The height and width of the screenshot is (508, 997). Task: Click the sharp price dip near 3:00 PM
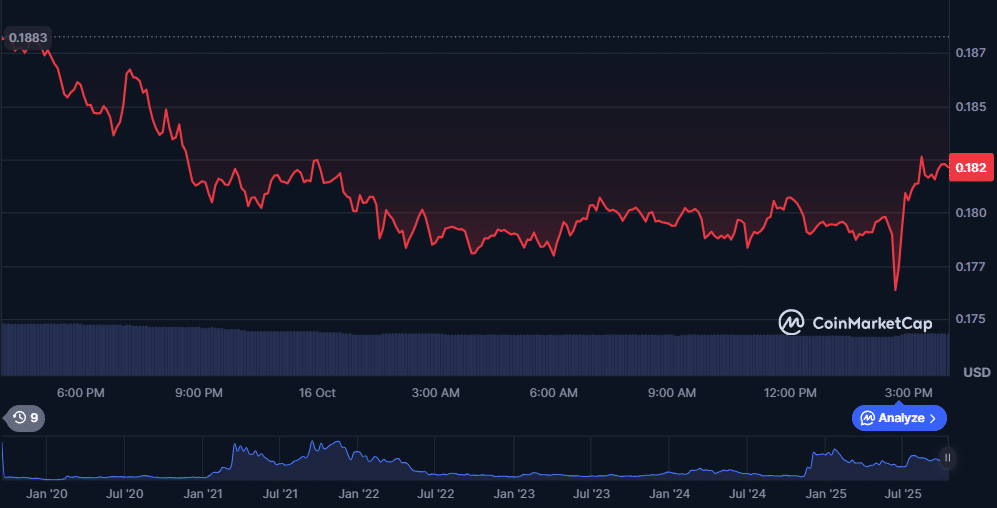tap(895, 289)
